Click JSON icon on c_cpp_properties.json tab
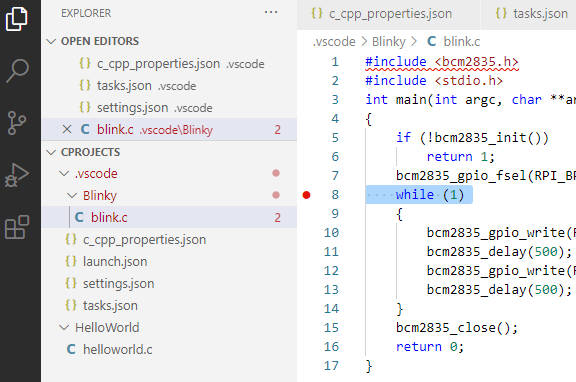The width and height of the screenshot is (576, 382). click(x=317, y=14)
